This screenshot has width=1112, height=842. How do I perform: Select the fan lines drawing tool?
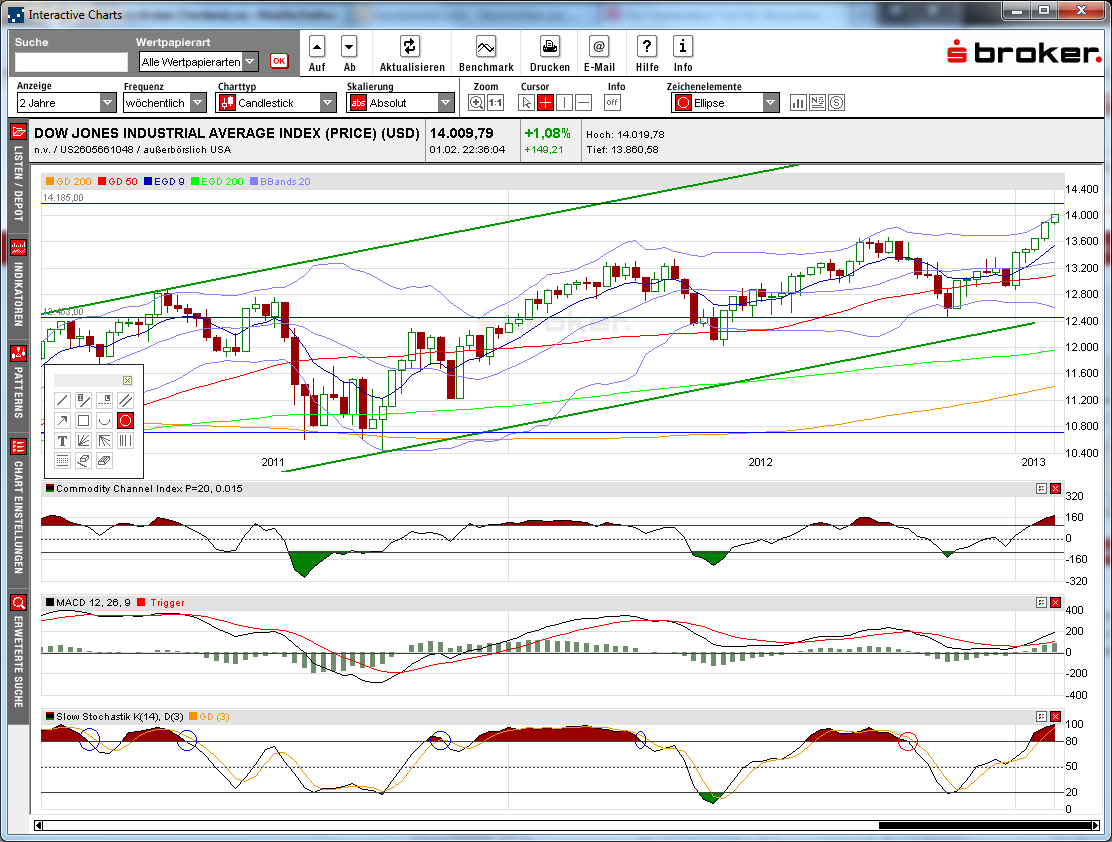83,441
